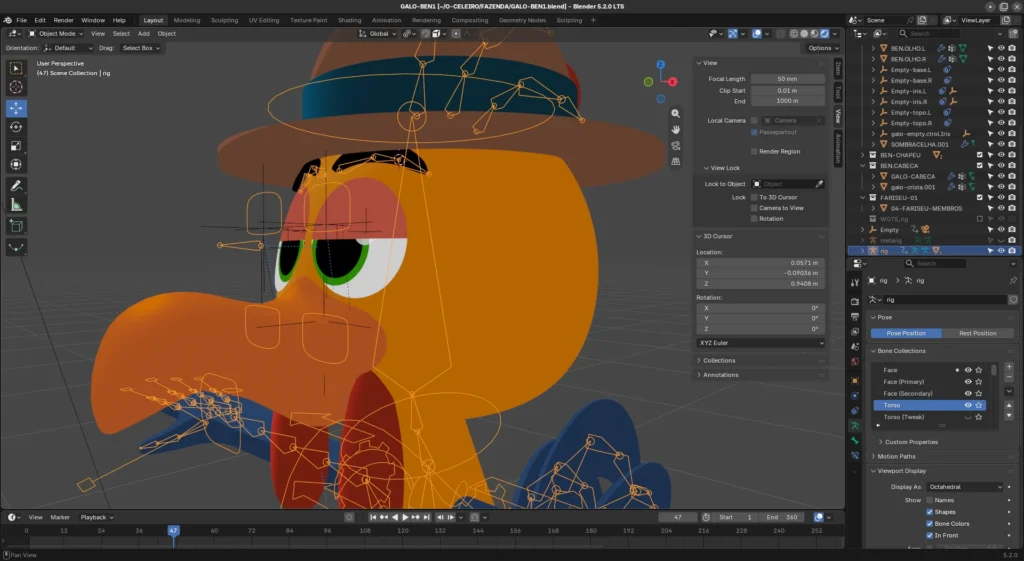1024x561 pixels.
Task: Move the bone collection down with the arrow
Action: tap(1009, 415)
